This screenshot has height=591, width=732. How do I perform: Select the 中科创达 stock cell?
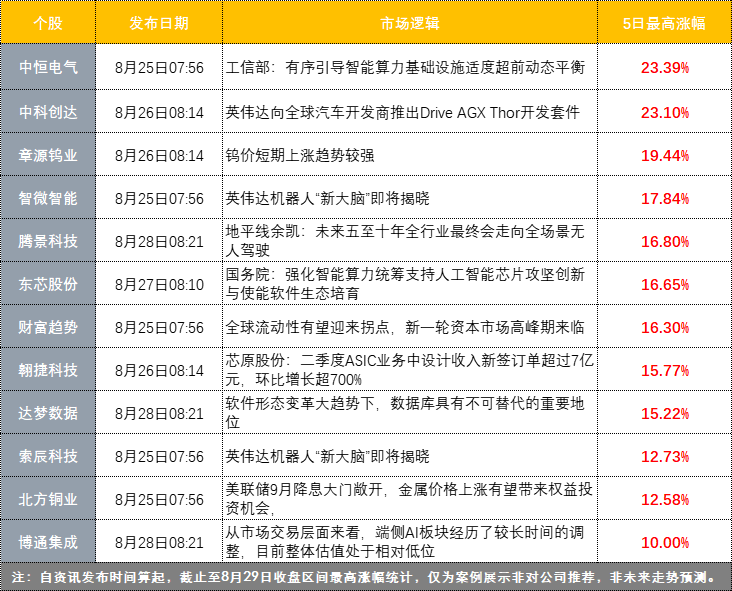(x=48, y=112)
